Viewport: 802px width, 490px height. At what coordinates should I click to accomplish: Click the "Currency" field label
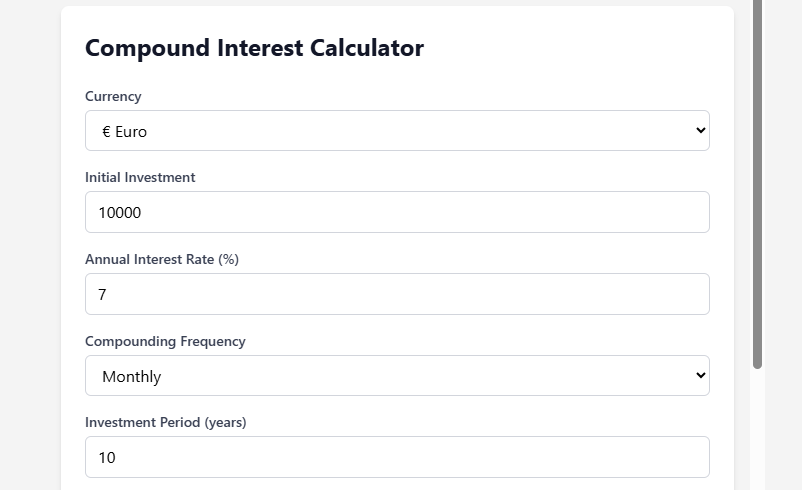[113, 97]
